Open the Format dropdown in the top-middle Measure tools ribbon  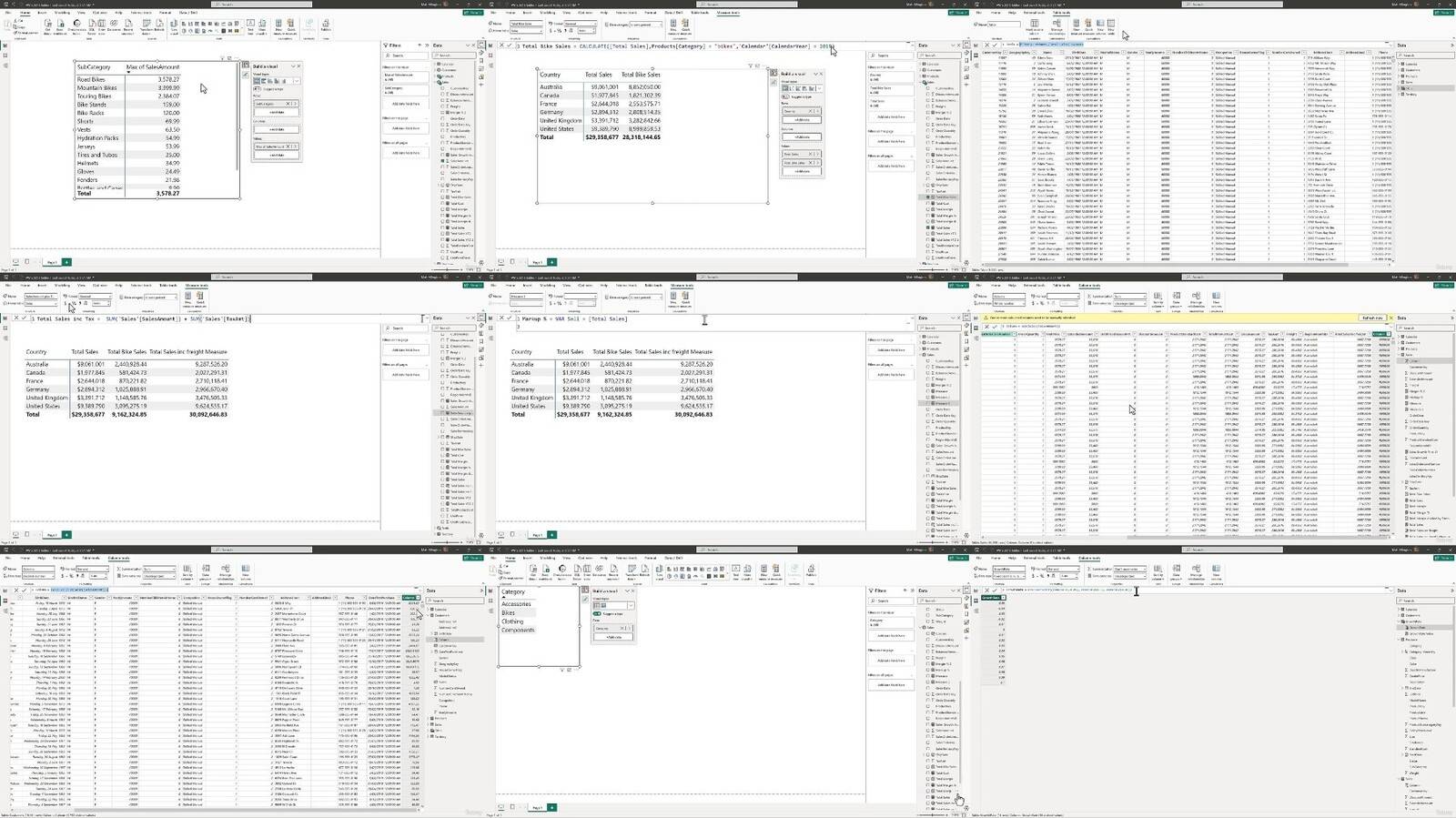click(581, 24)
